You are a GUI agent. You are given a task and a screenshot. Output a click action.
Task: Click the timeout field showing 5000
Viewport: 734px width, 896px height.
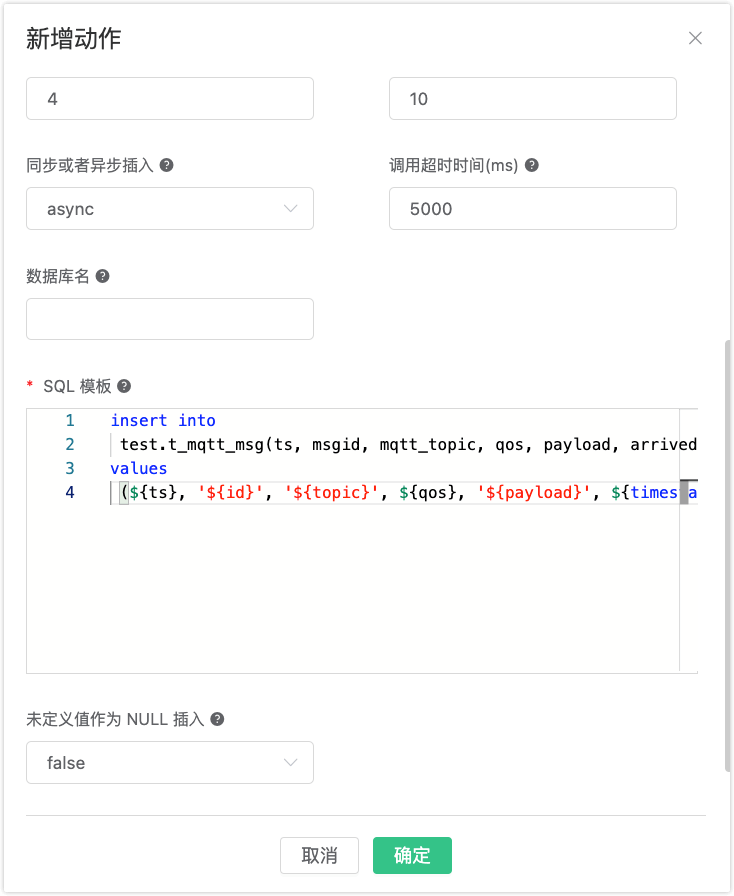point(532,209)
